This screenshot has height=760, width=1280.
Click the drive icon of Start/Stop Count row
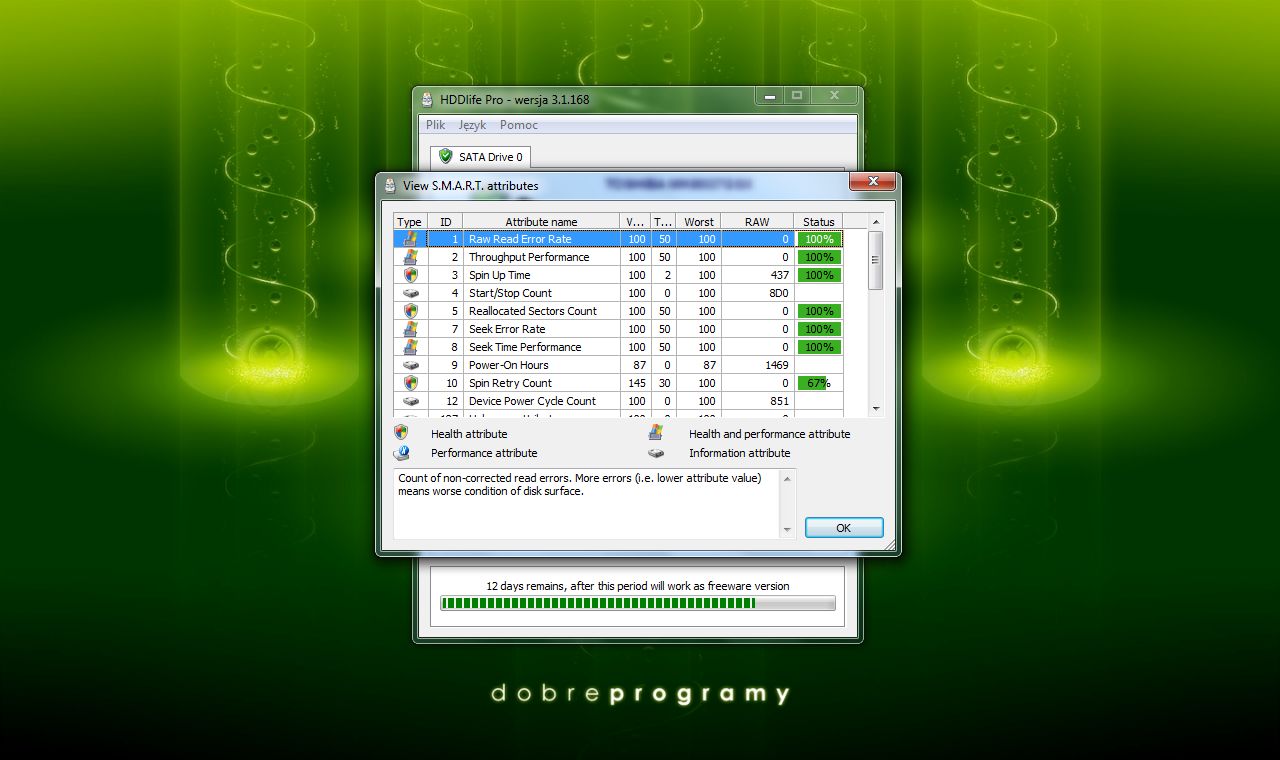[x=410, y=293]
